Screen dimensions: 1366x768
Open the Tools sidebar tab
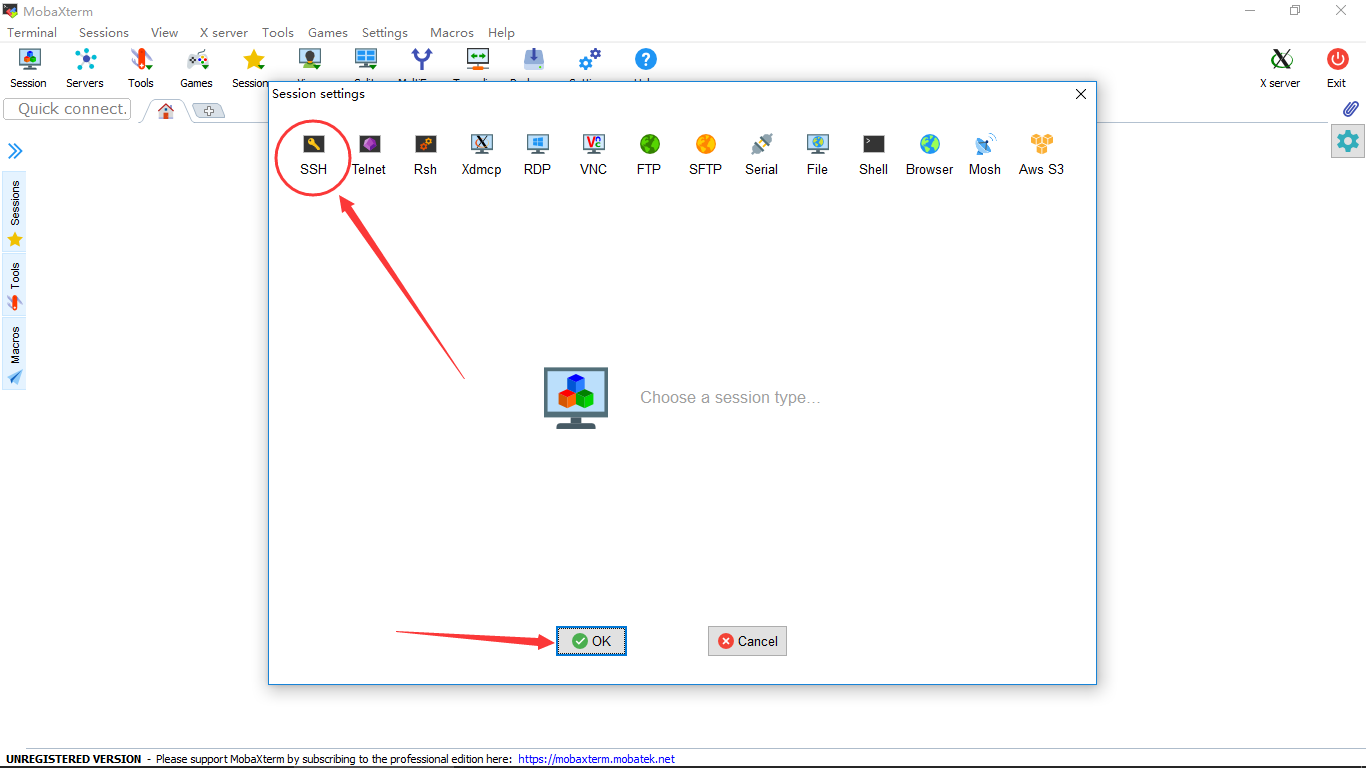pyautogui.click(x=14, y=285)
